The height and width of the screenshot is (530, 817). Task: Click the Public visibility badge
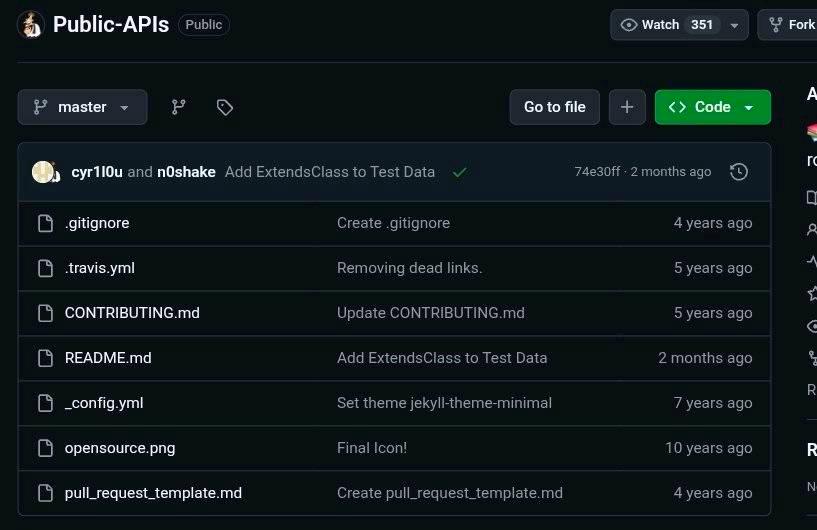(x=204, y=24)
